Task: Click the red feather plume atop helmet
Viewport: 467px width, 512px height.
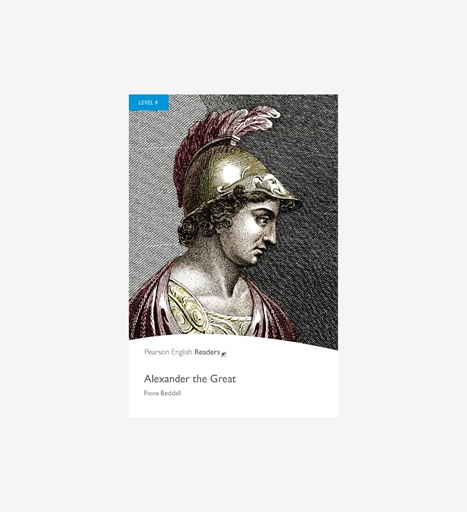Action: (220, 133)
